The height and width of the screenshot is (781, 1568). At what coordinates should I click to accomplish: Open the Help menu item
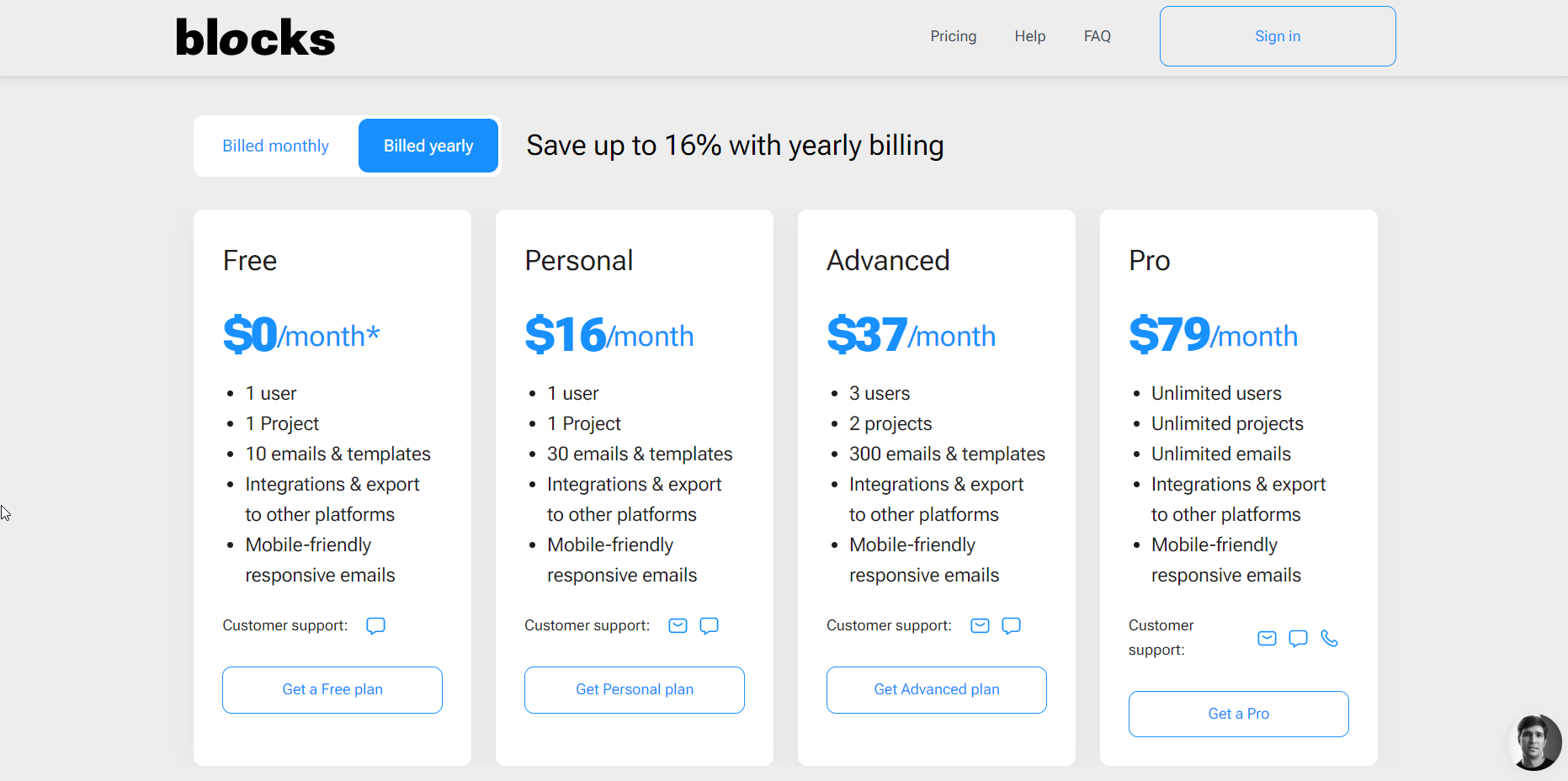[x=1029, y=36]
